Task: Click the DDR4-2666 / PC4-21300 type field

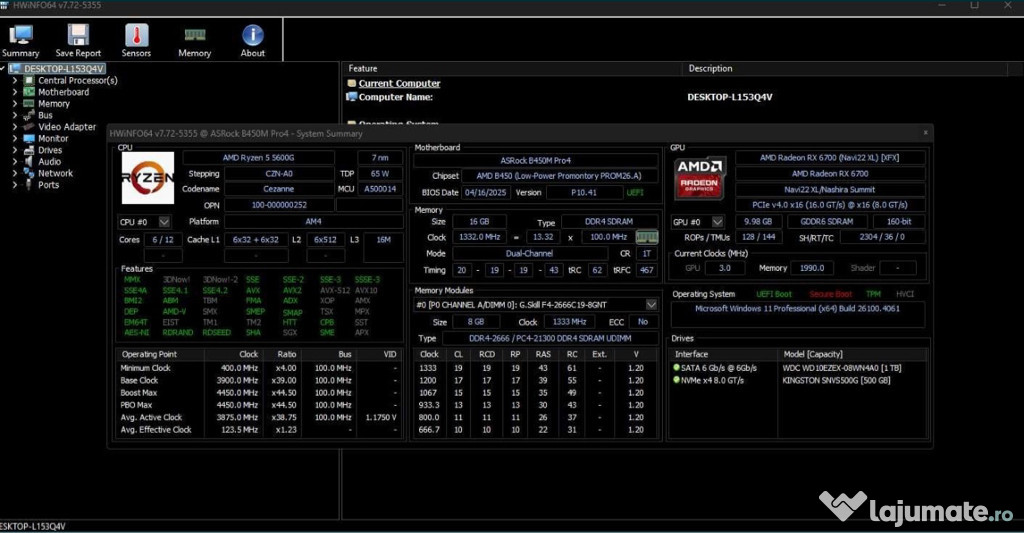Action: point(550,338)
